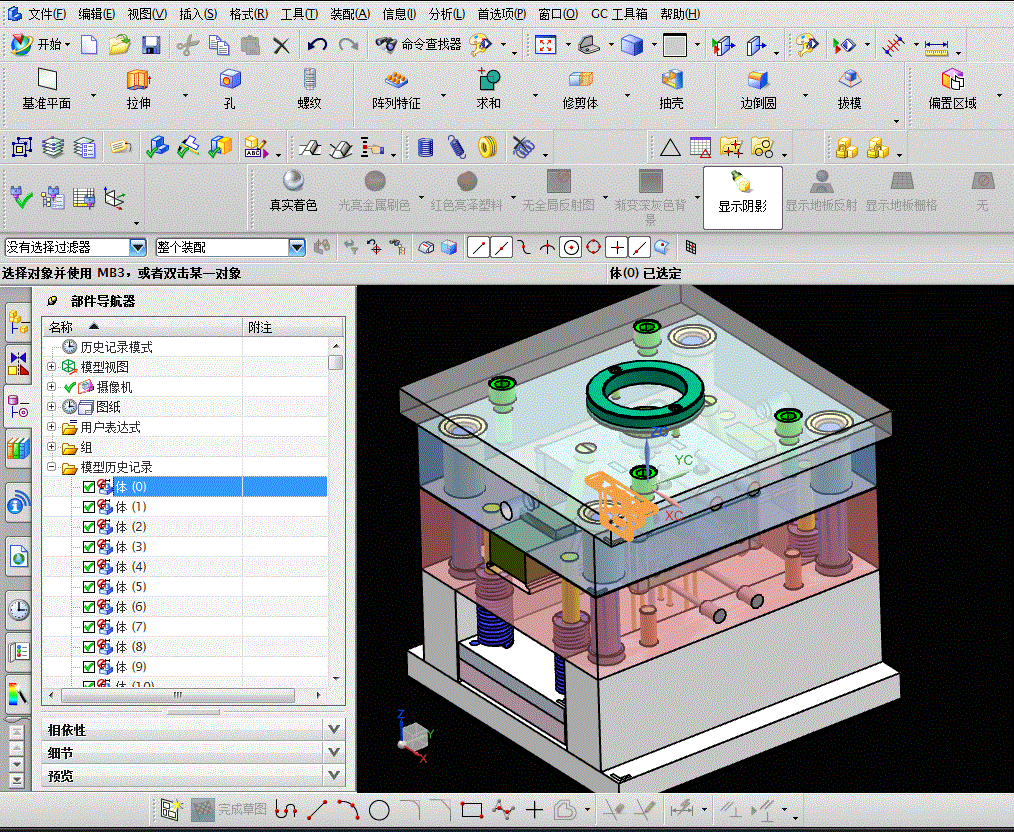Open the 插入(S) menu
The width and height of the screenshot is (1014, 832).
point(198,14)
